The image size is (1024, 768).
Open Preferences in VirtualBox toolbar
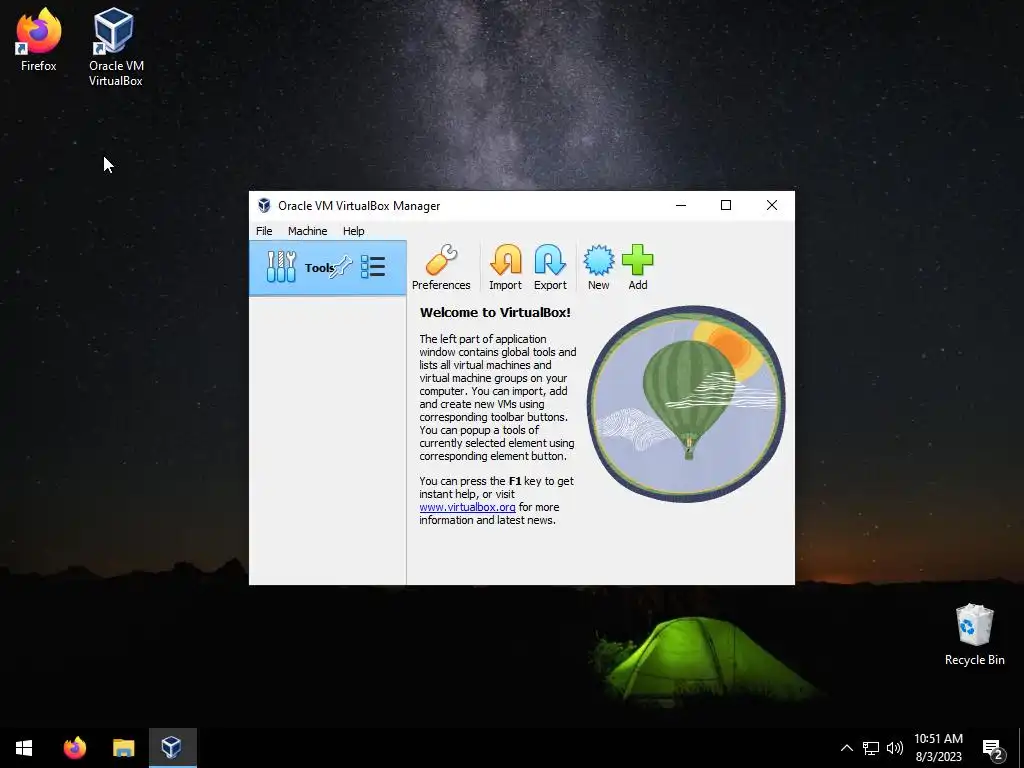[441, 268]
